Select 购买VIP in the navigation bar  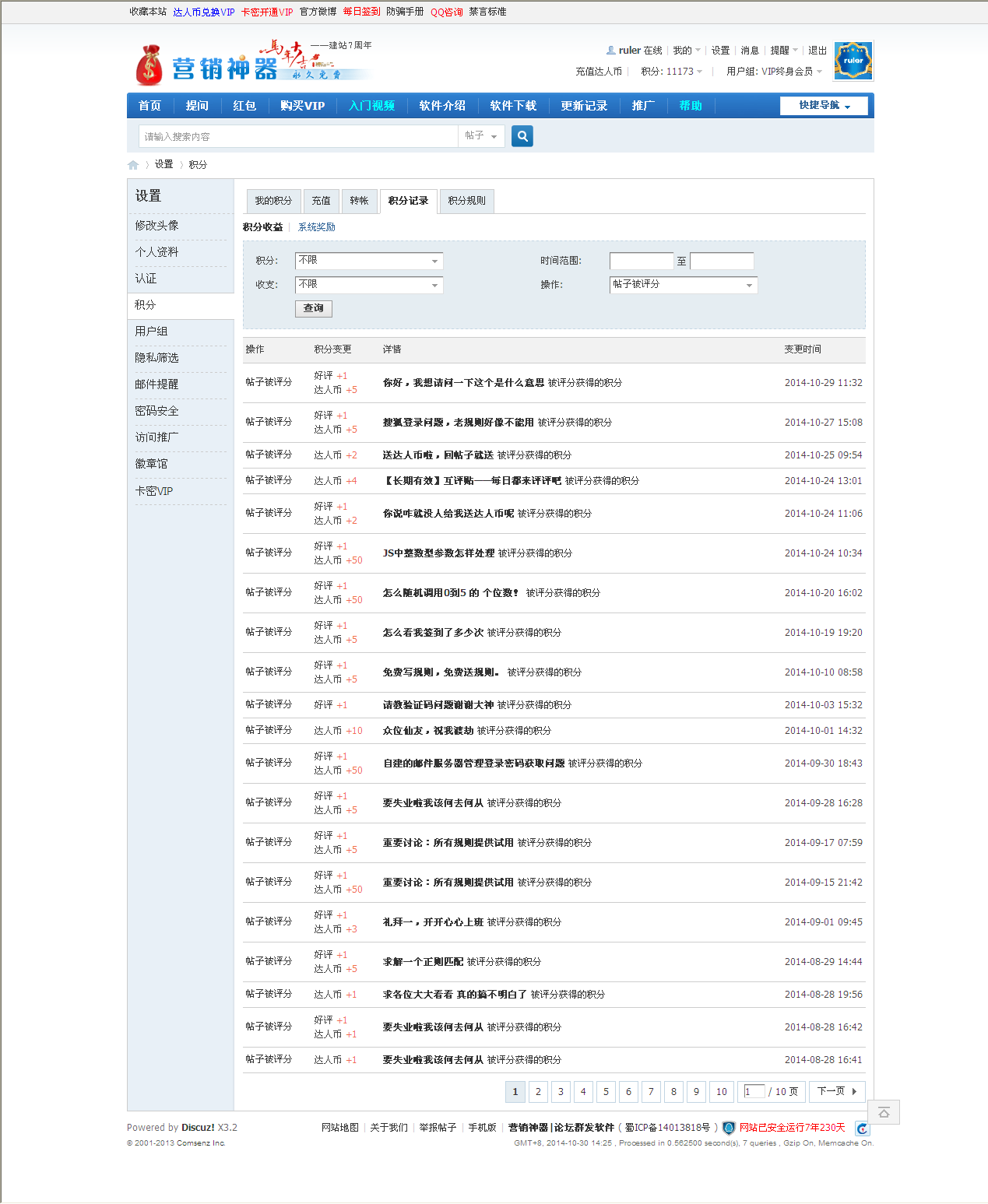click(302, 106)
